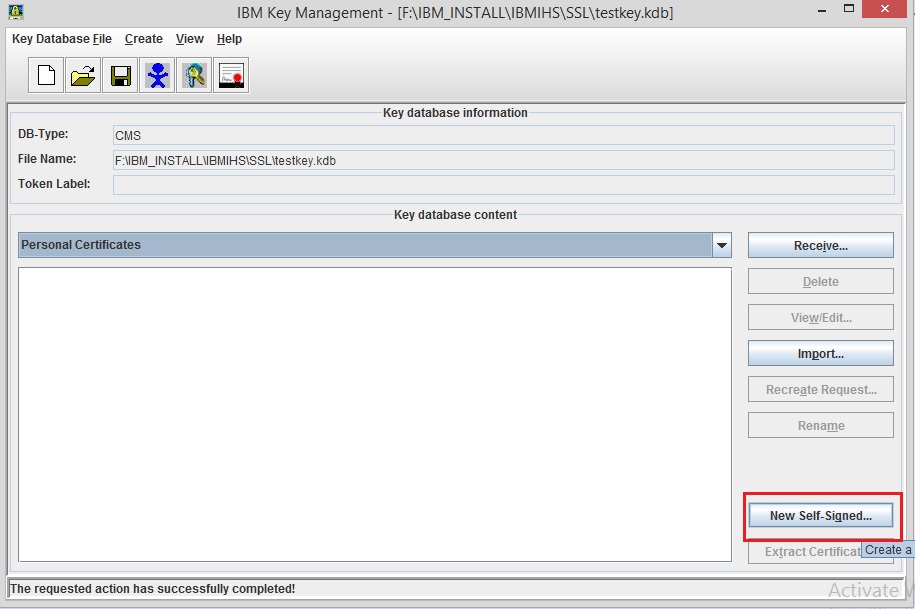Click the IBM Key Management title bar icon
Viewport: 915px width, 609px height.
(14, 10)
